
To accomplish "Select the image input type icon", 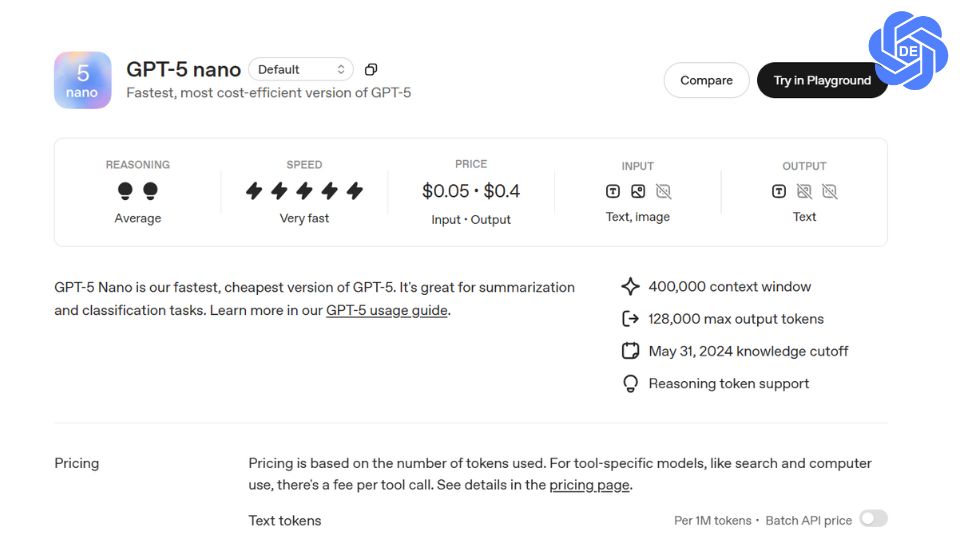I will pos(638,192).
